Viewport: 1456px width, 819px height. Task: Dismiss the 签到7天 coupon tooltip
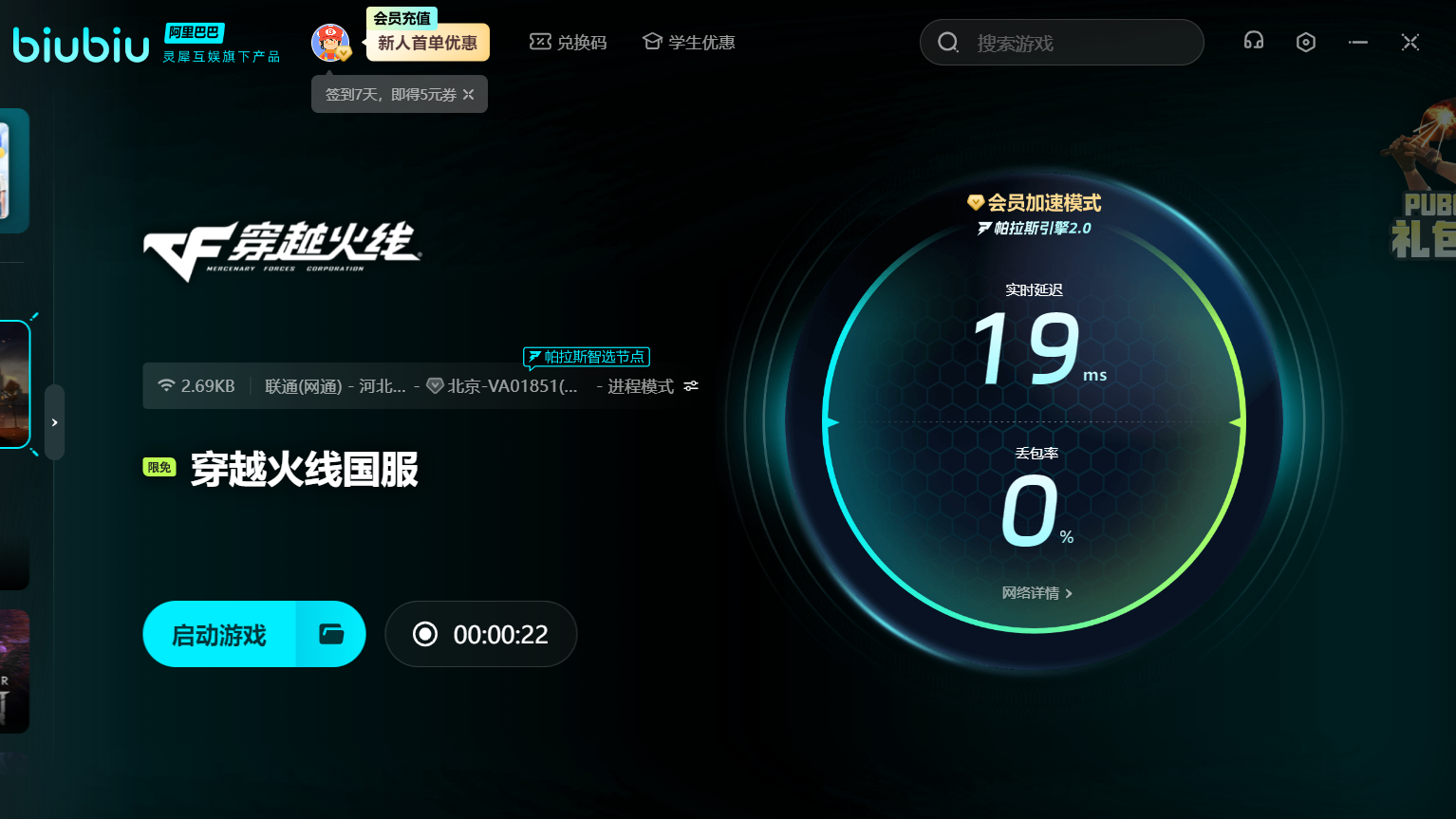(x=469, y=94)
